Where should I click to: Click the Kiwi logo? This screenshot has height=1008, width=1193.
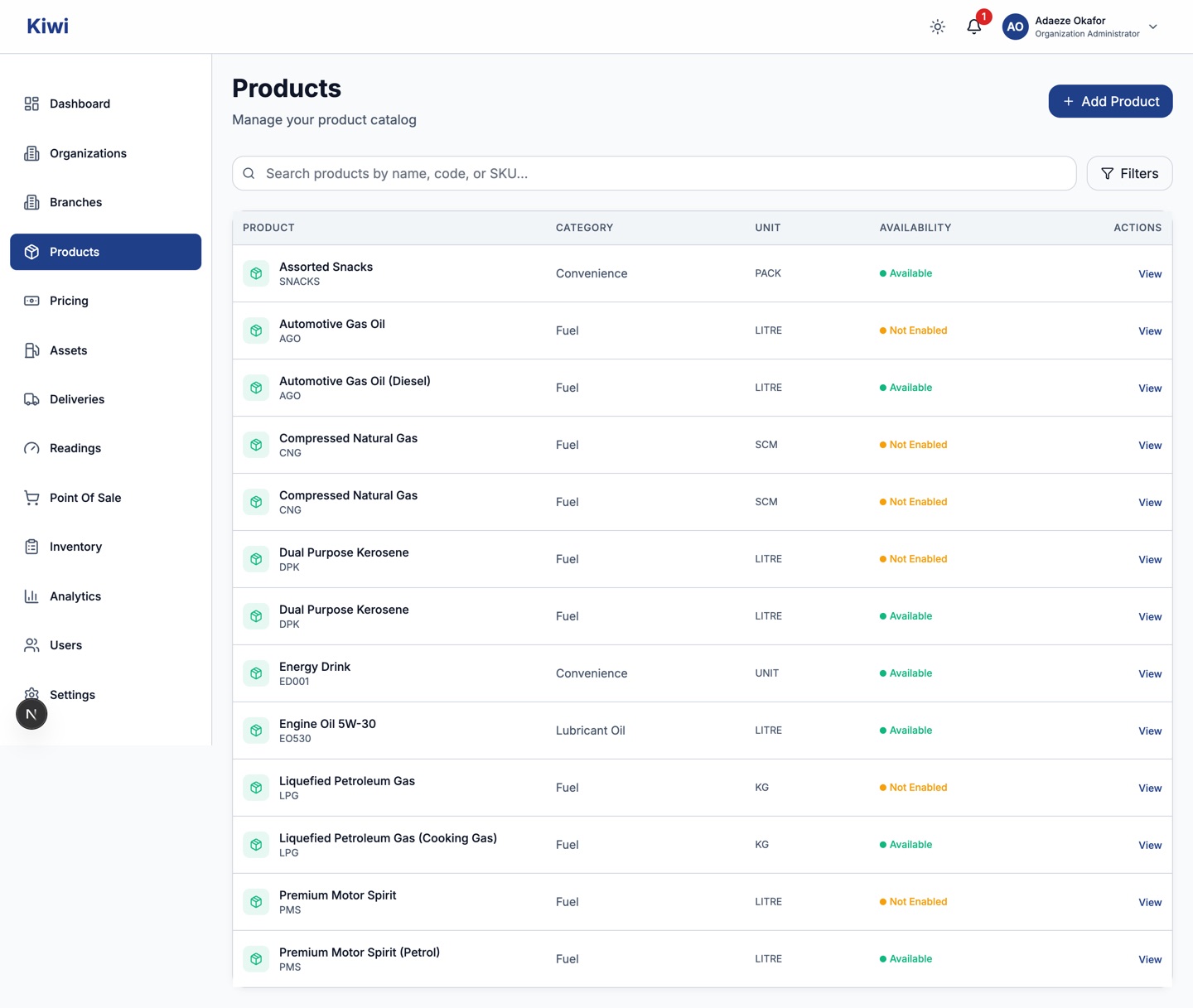47,26
